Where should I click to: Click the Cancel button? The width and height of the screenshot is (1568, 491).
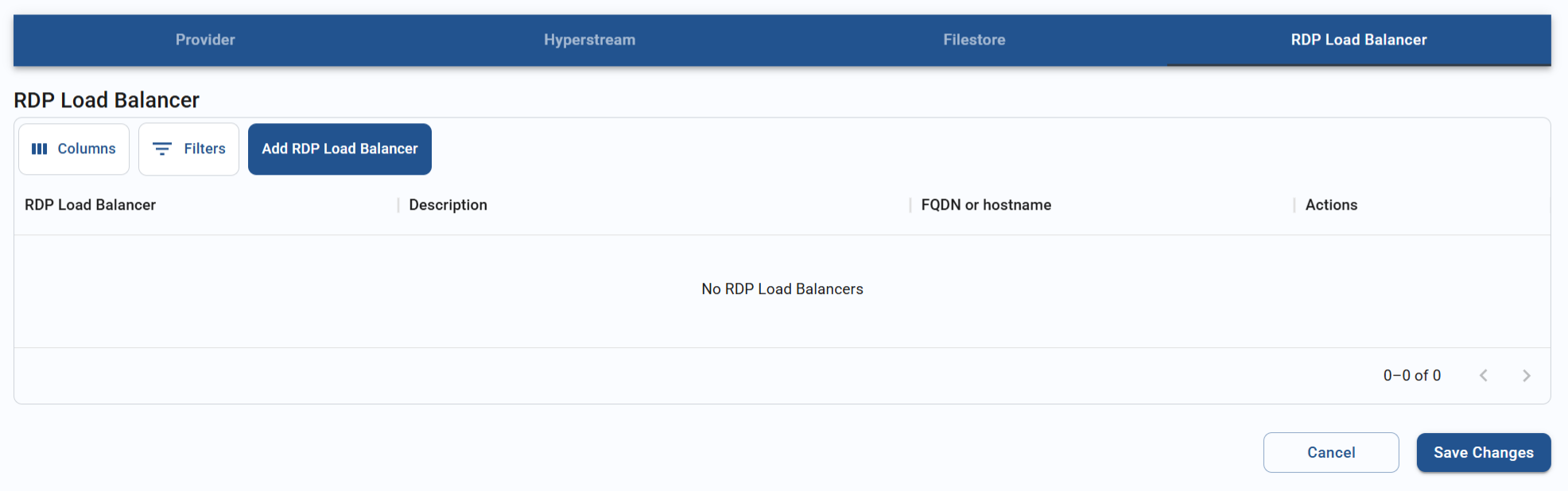coord(1331,452)
